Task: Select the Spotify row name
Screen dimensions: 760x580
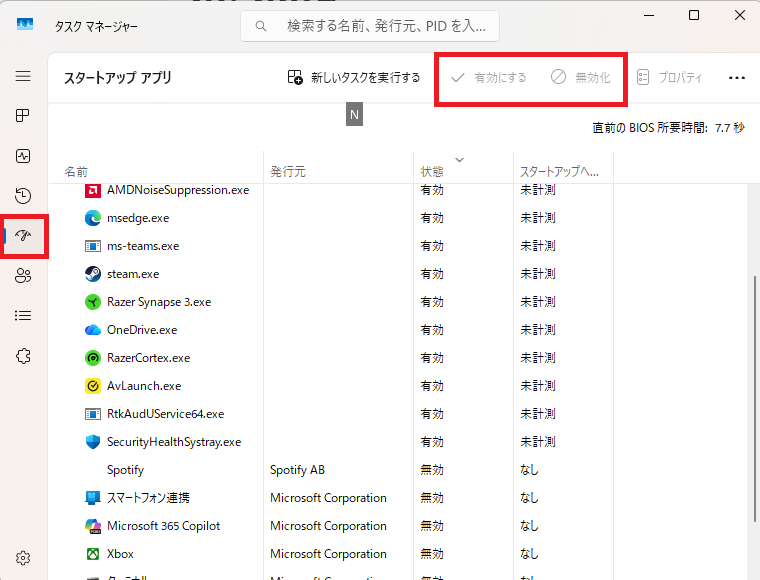Action: [126, 470]
